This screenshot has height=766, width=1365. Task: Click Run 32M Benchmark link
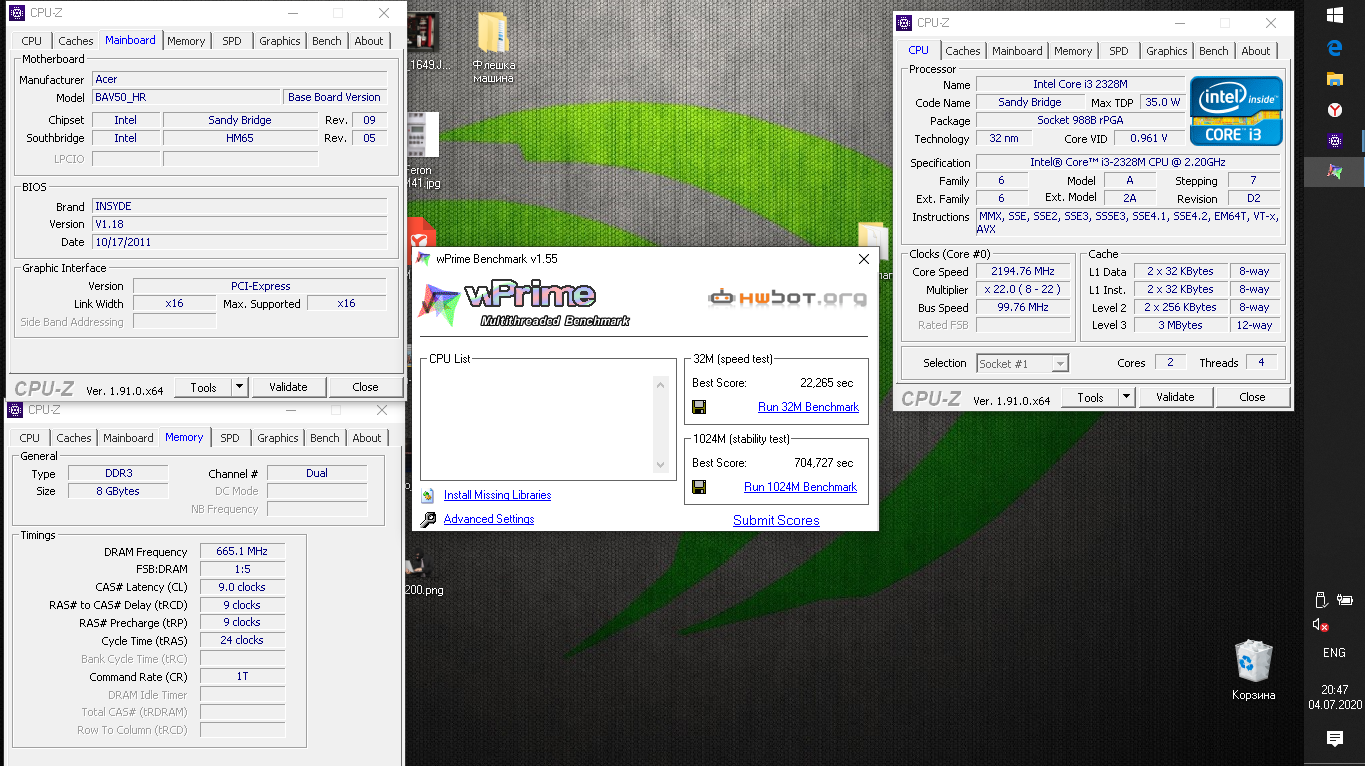click(808, 407)
